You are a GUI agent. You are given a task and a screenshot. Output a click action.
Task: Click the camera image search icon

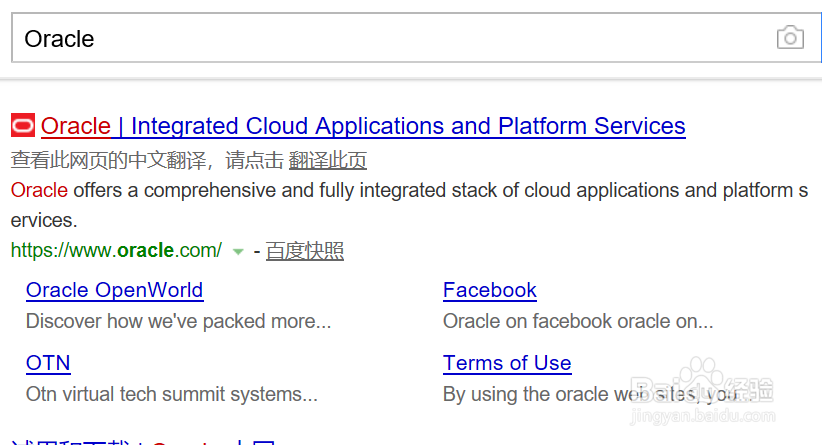(x=790, y=37)
